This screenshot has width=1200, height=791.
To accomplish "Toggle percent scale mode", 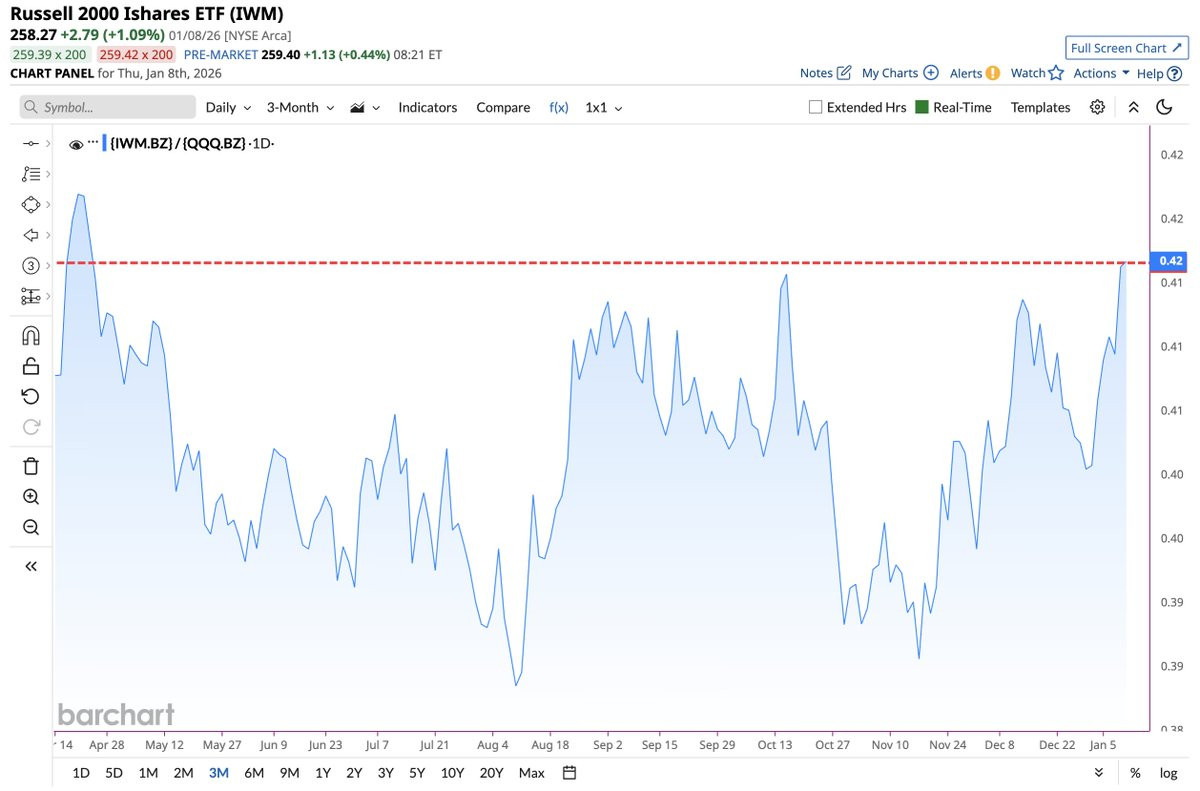I will (x=1135, y=773).
